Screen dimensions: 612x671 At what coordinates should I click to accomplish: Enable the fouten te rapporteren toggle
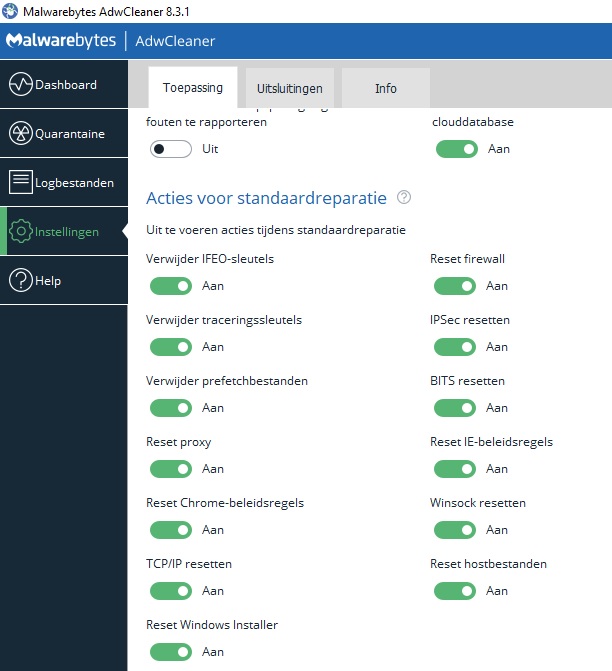pos(170,149)
